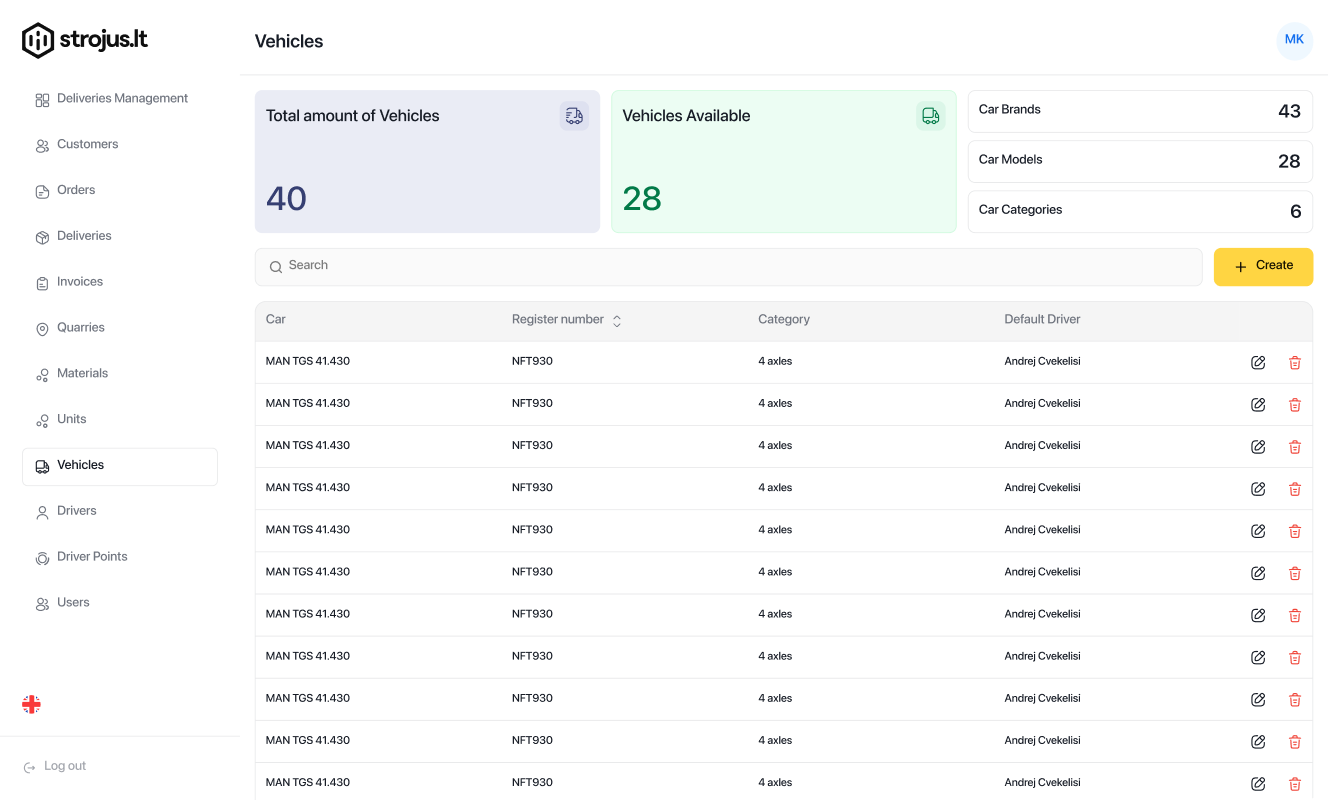
Task: Click the UK flag language icon
Action: click(x=31, y=704)
